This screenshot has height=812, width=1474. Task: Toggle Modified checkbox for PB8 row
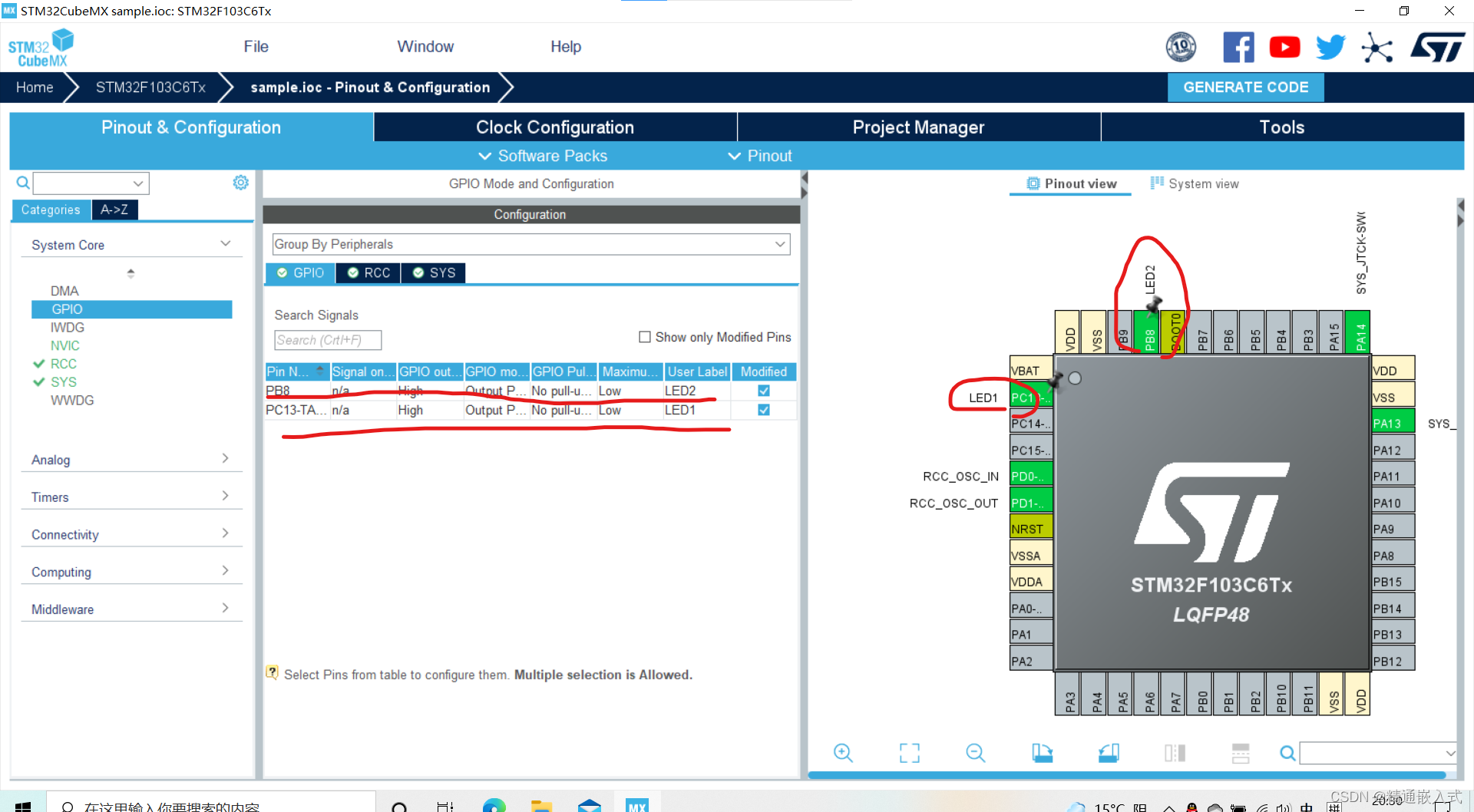point(764,391)
